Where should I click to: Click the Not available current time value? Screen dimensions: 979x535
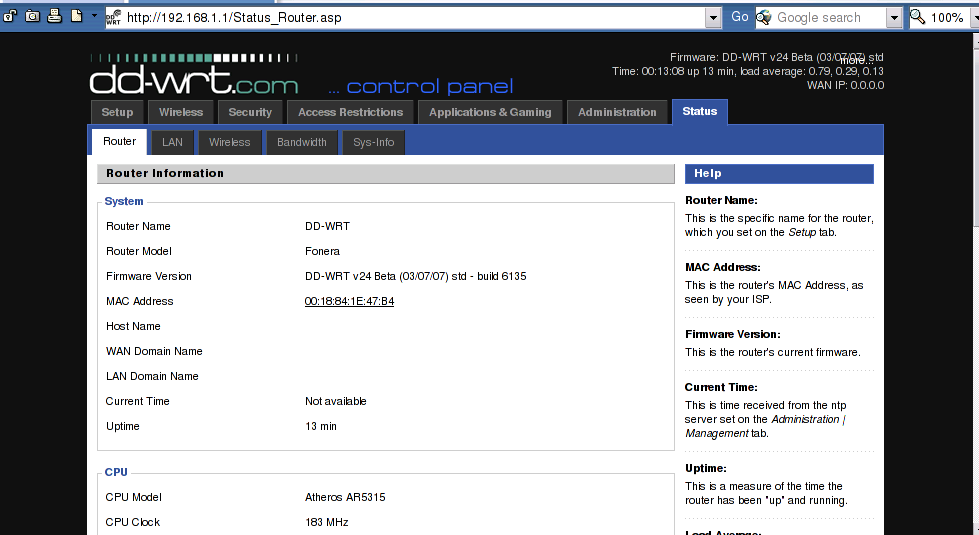[x=335, y=401]
